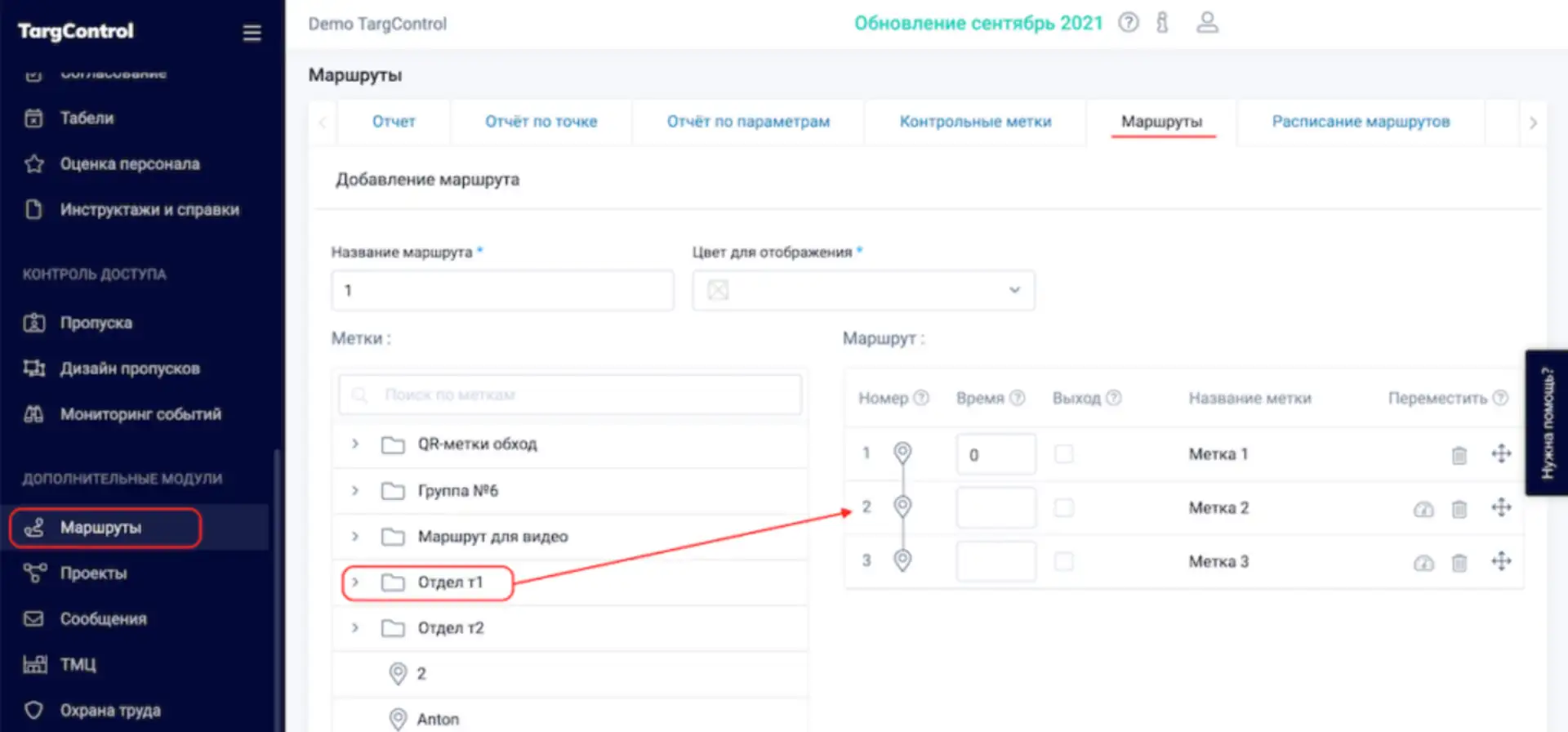Expand the QR-метки обход folder

(355, 444)
